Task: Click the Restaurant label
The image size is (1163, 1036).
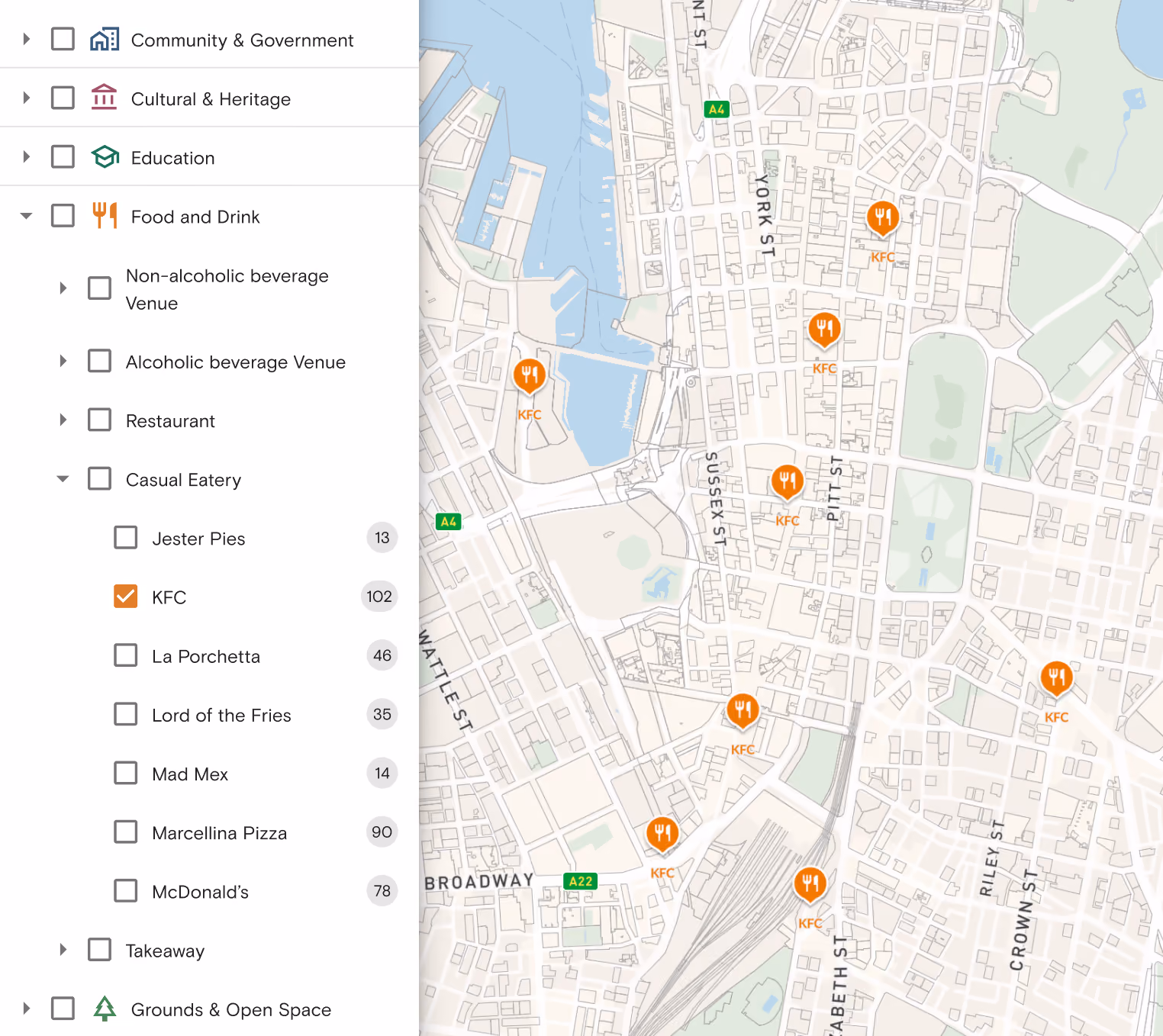Action: 170,421
